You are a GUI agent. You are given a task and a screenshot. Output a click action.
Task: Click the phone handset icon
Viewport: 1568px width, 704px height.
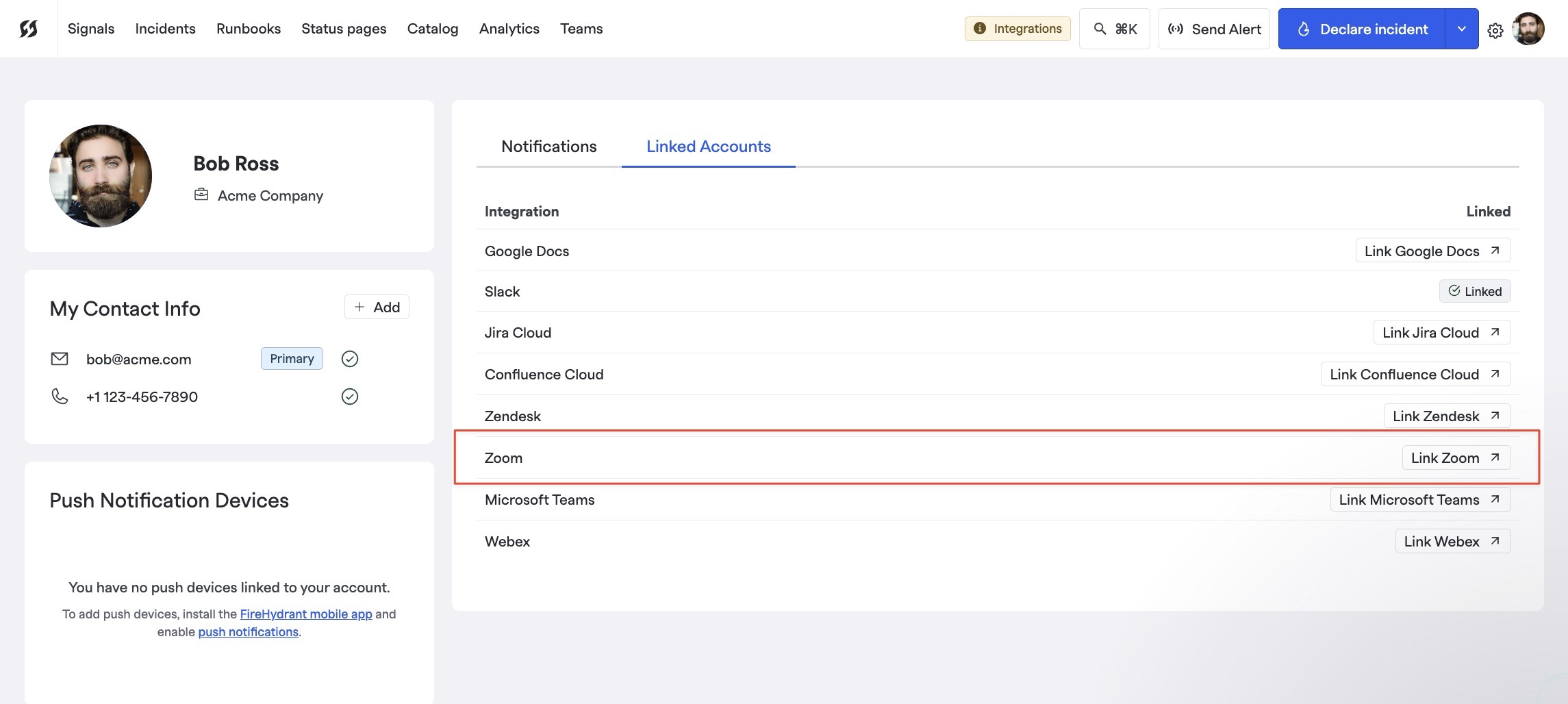tap(60, 397)
